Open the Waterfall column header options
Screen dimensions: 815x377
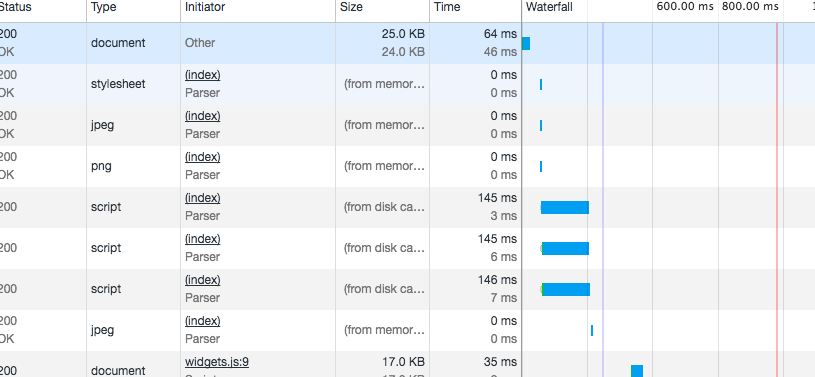coord(549,7)
